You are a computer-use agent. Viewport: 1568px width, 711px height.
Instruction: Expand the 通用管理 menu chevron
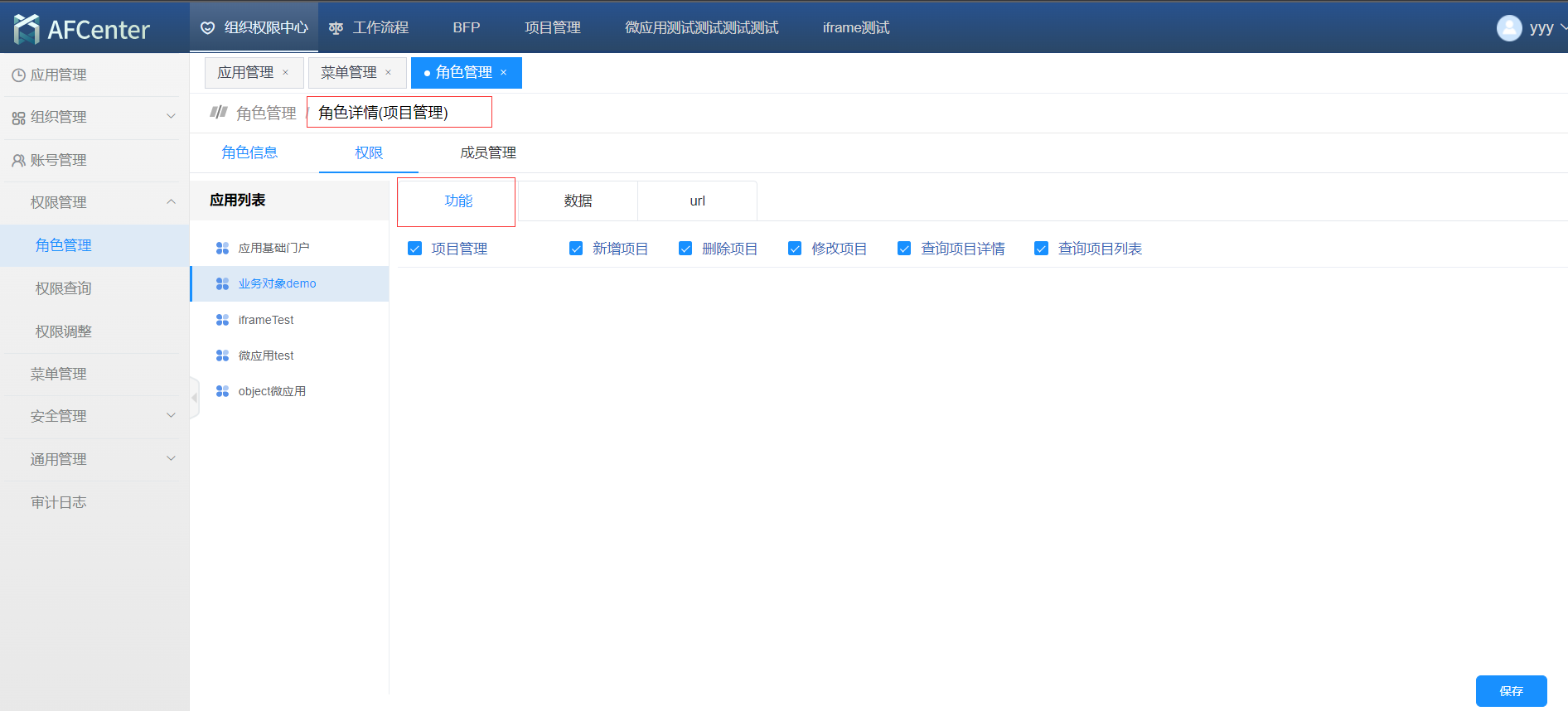pyautogui.click(x=171, y=458)
